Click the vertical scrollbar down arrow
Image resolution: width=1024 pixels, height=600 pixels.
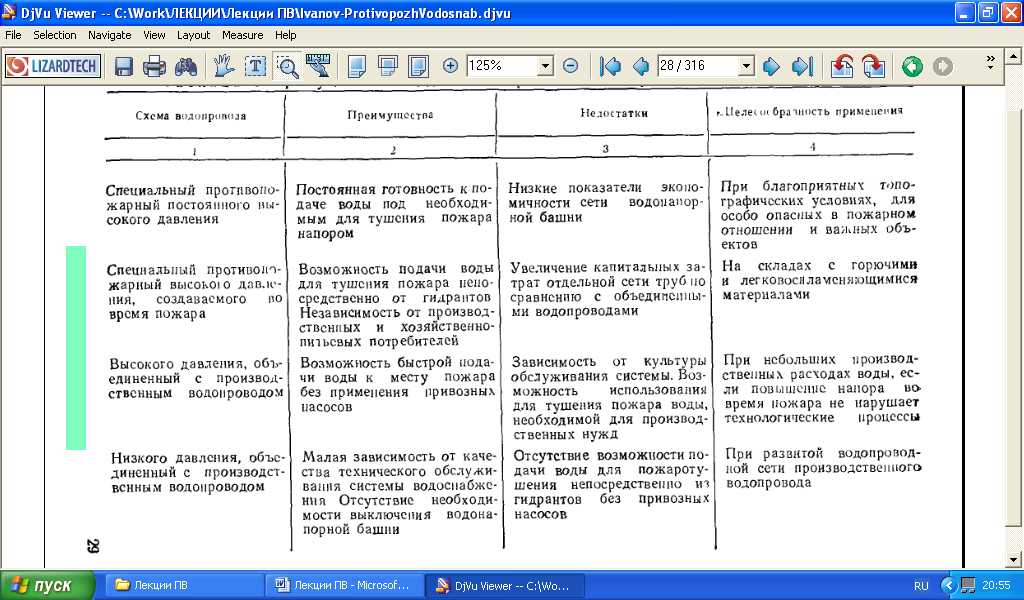tap(1013, 560)
